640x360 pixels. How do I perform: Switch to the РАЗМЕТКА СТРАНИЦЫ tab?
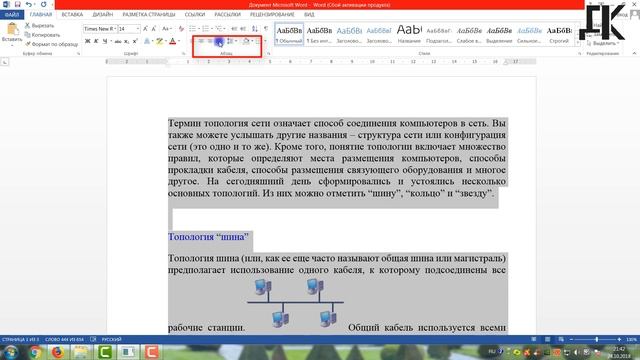149,15
